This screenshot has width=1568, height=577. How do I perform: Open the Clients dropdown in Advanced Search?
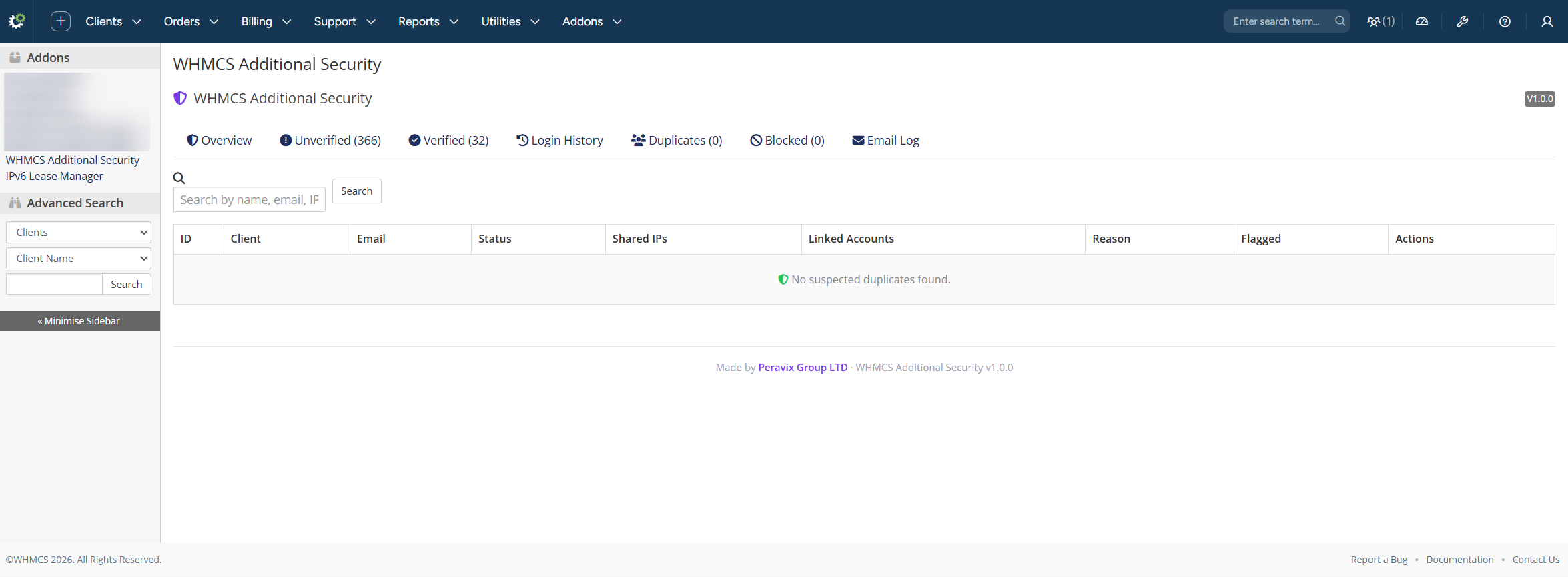(79, 232)
